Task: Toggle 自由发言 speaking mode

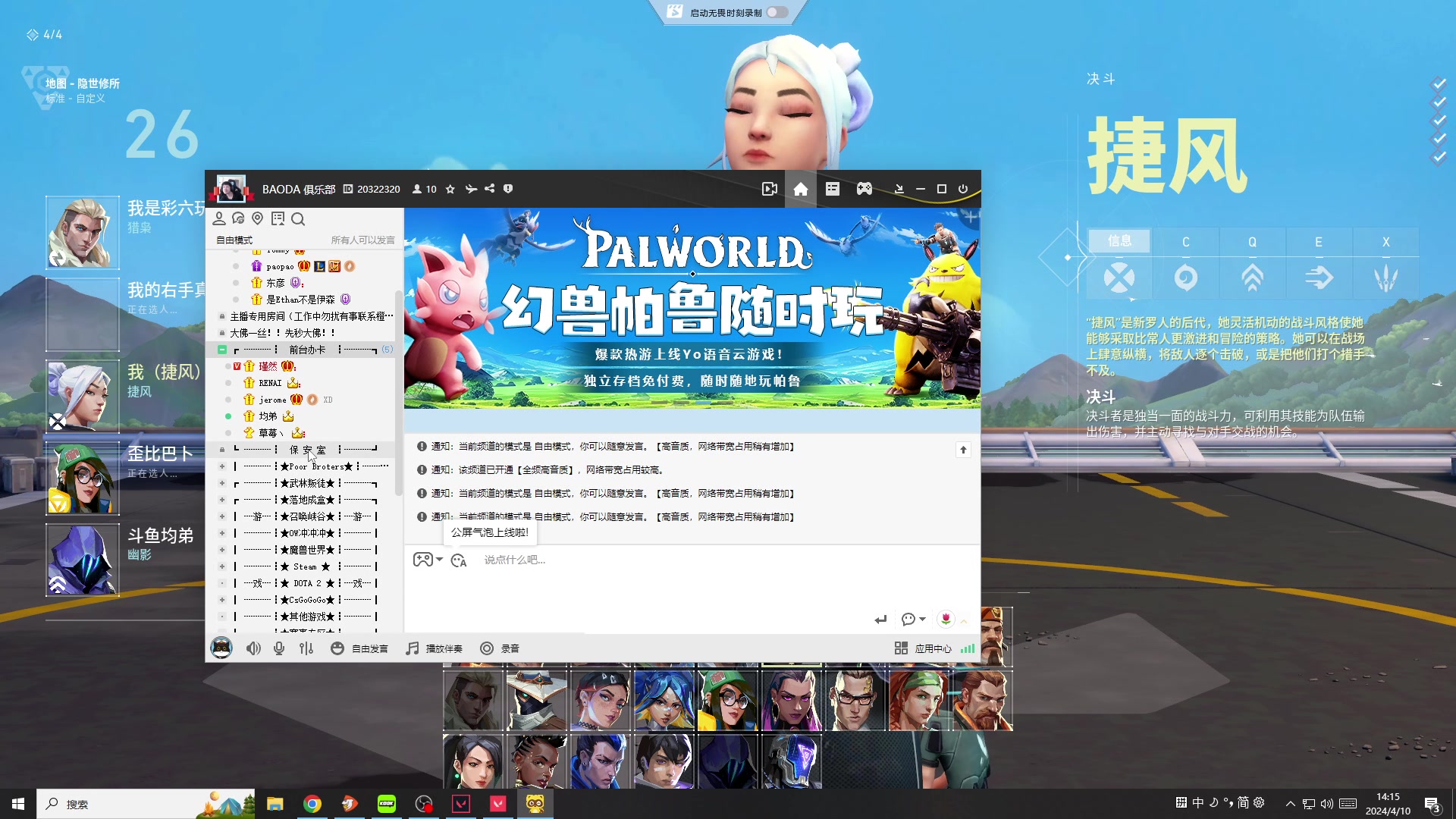Action: [x=359, y=648]
